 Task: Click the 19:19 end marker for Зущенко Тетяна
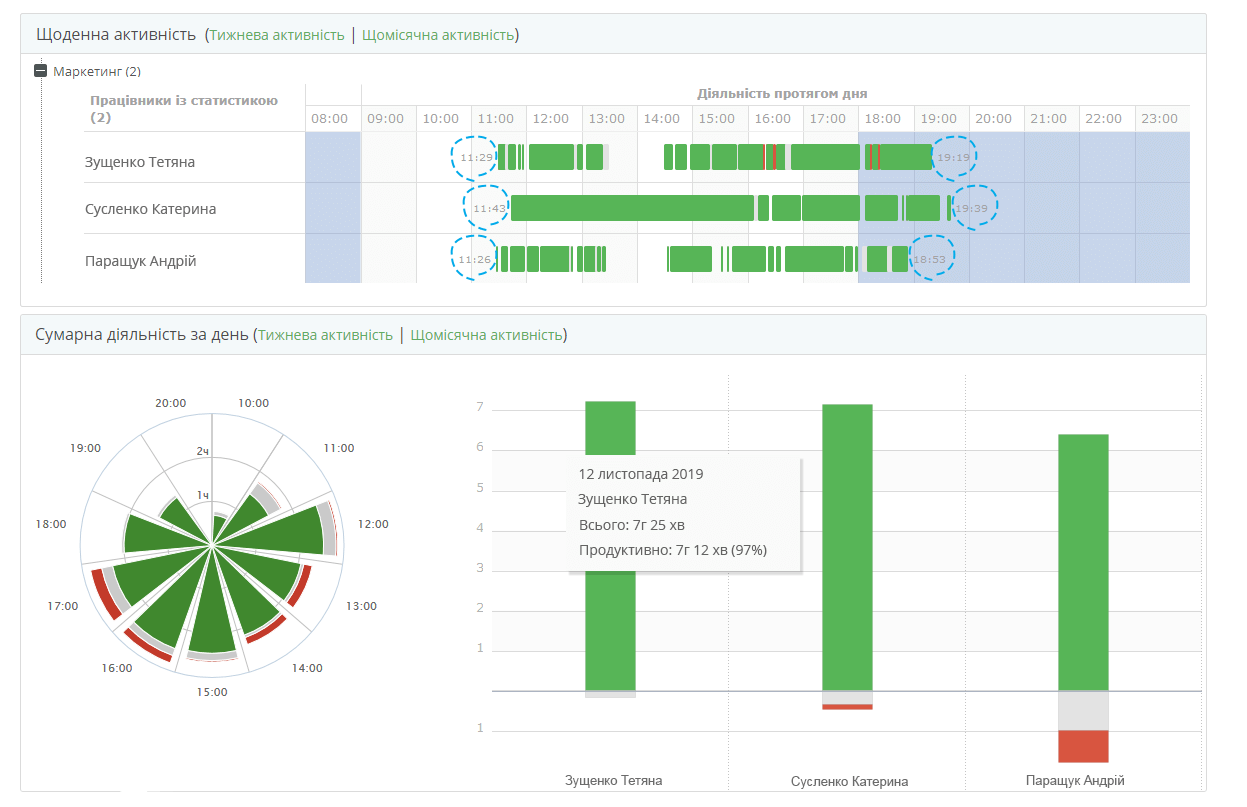tap(954, 156)
